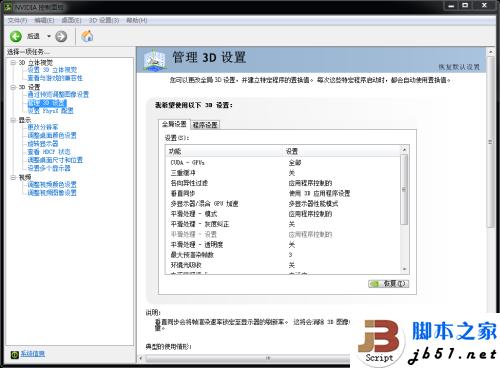Open 调整桌面颜色设置 task

pyautogui.click(x=52, y=135)
